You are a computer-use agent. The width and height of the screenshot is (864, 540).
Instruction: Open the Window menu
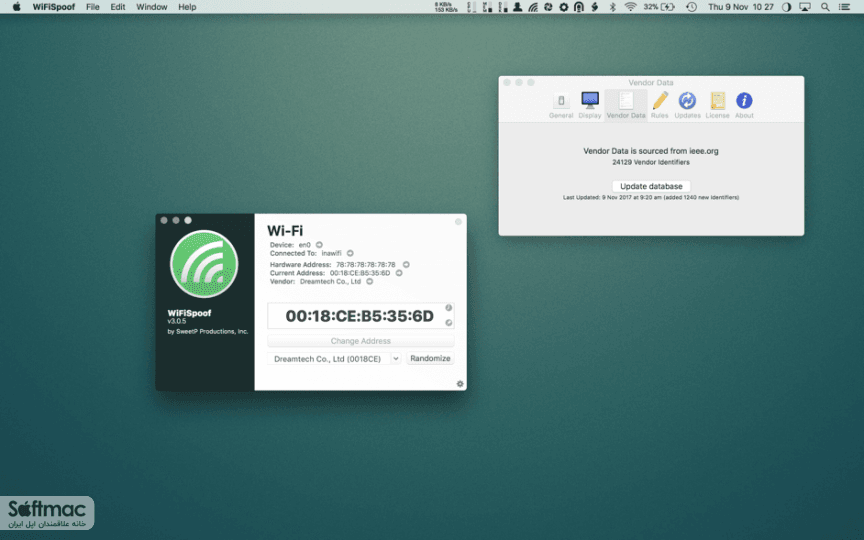(152, 7)
